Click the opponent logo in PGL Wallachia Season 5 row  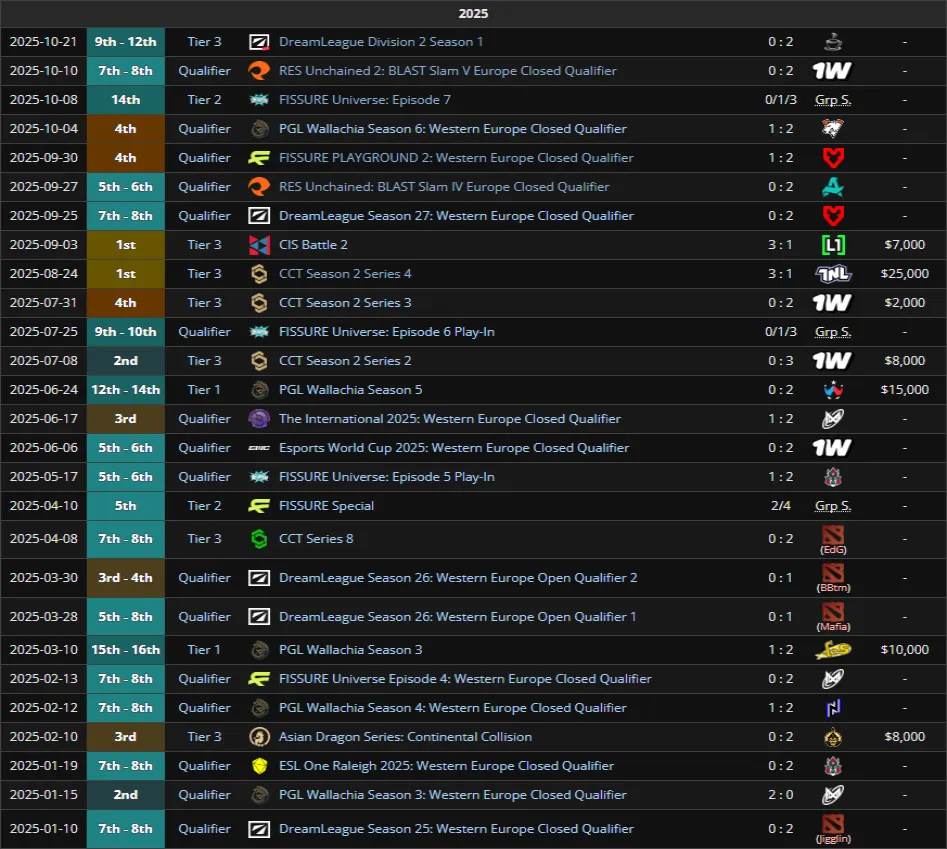point(833,389)
